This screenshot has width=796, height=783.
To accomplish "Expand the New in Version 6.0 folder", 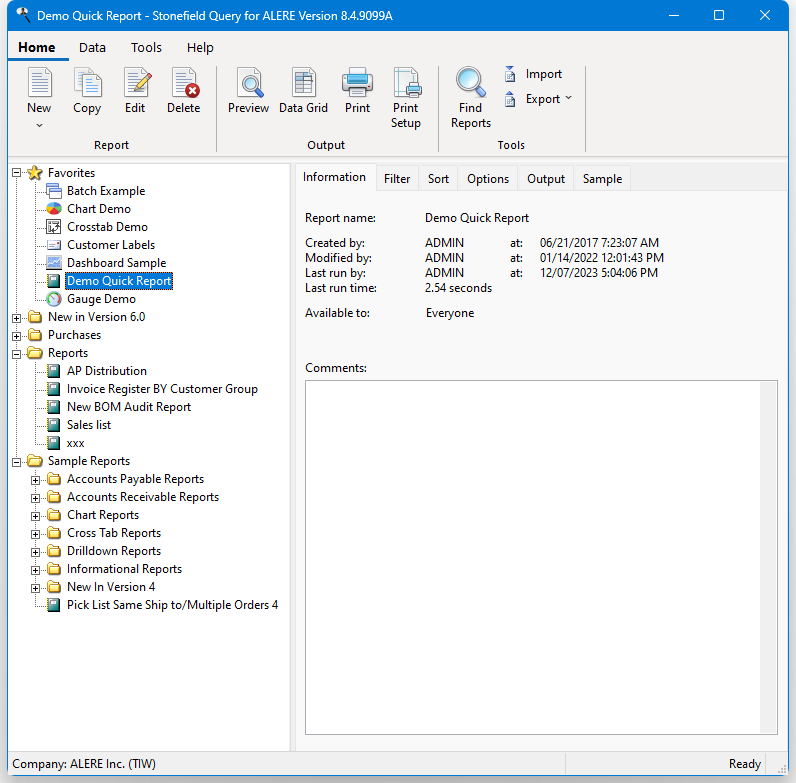I will (x=17, y=318).
